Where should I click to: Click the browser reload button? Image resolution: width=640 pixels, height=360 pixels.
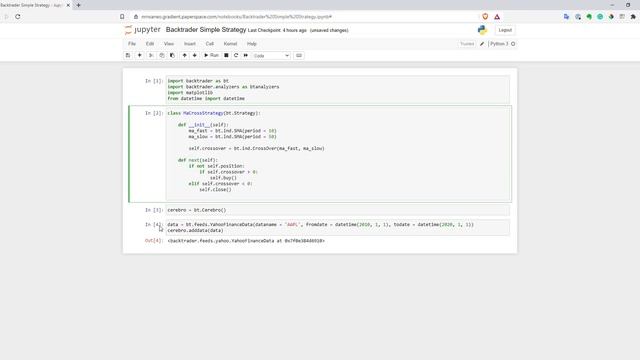point(18,17)
